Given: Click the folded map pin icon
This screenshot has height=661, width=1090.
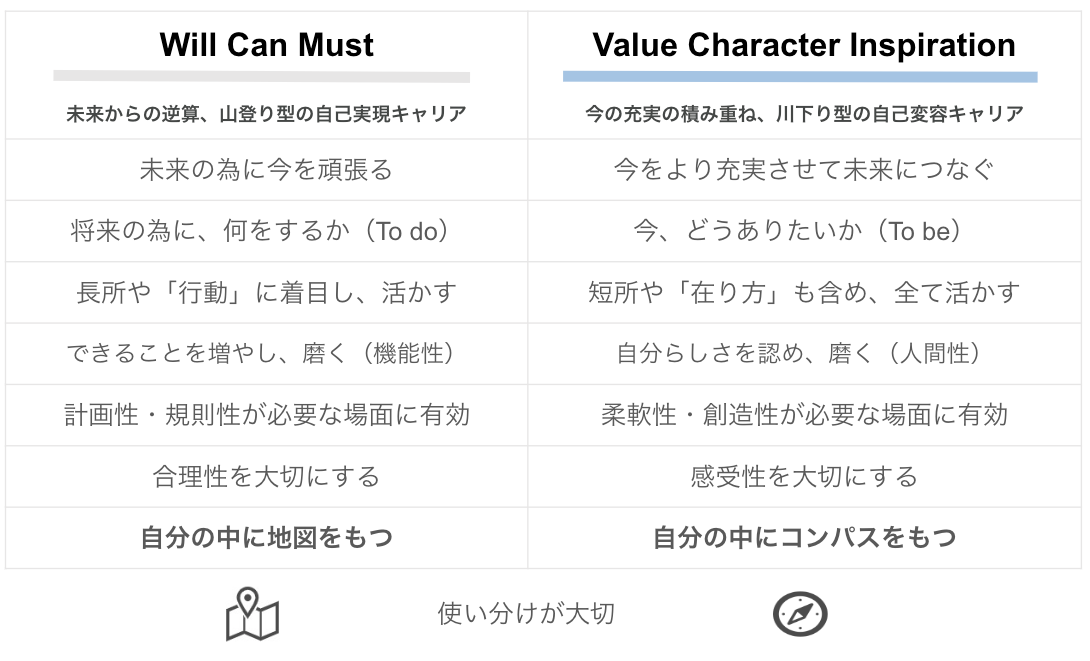Looking at the screenshot, I should click(x=252, y=614).
